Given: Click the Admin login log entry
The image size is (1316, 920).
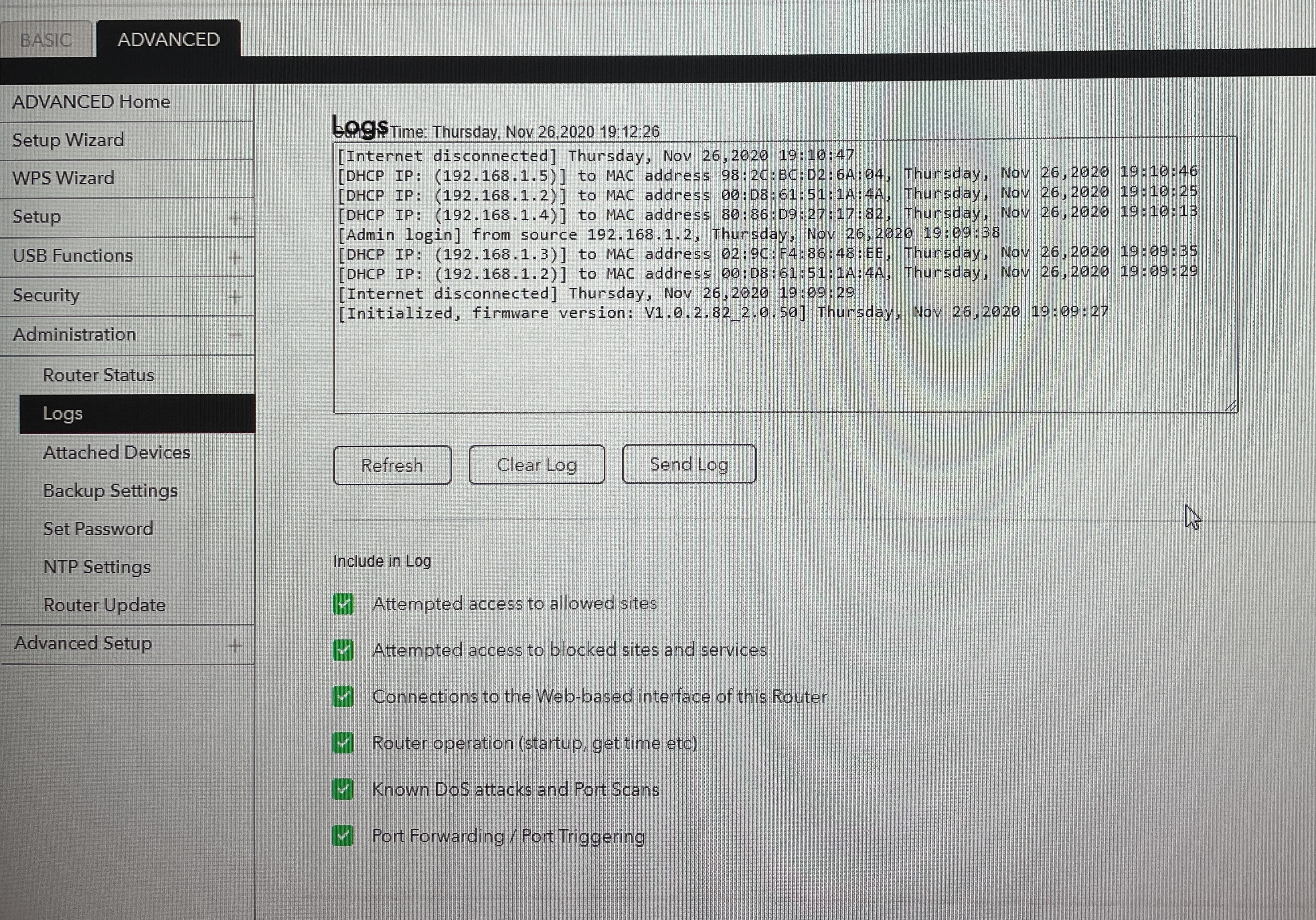Looking at the screenshot, I should [x=668, y=234].
